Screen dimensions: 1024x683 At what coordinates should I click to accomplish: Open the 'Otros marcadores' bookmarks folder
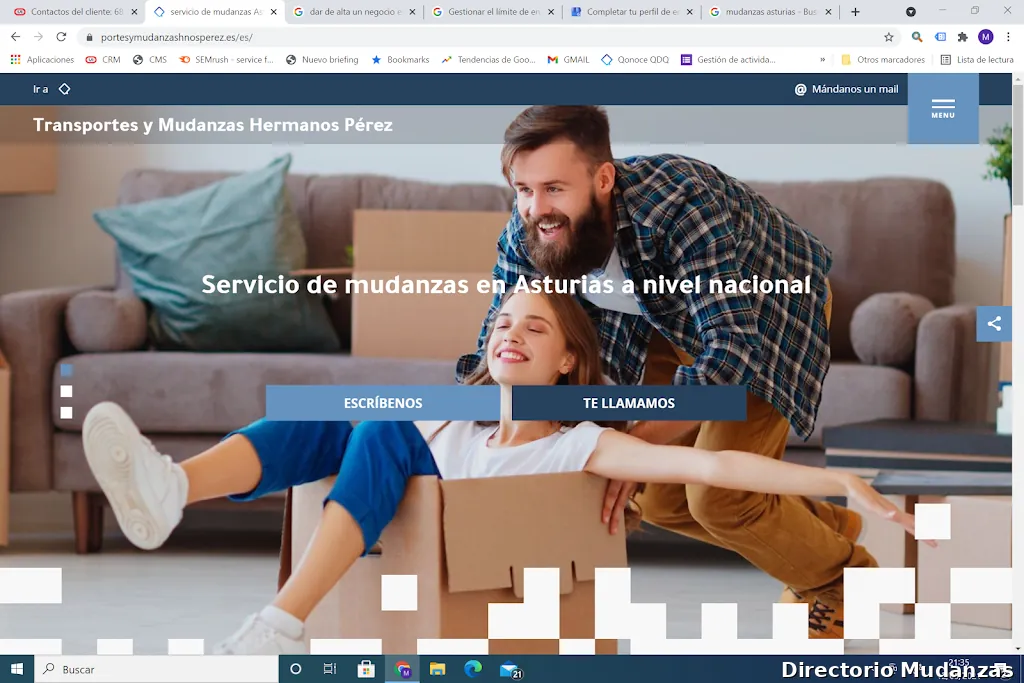pos(883,60)
